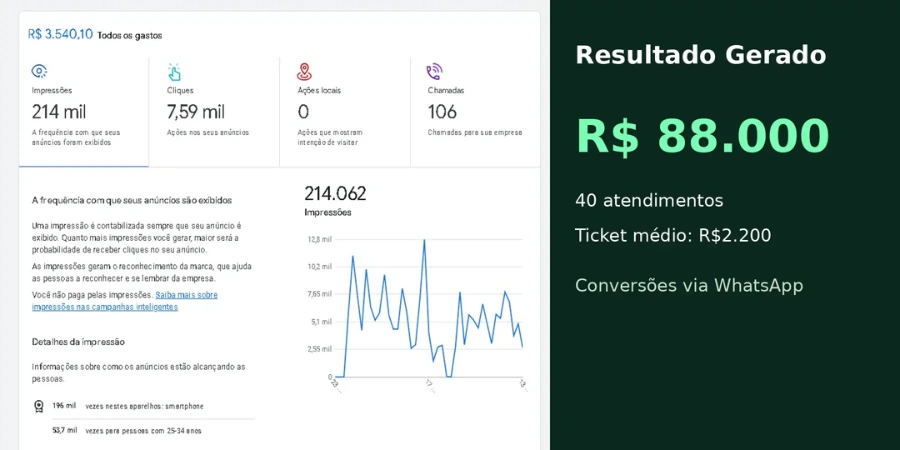Click the Impressões eye icon

[x=39, y=71]
